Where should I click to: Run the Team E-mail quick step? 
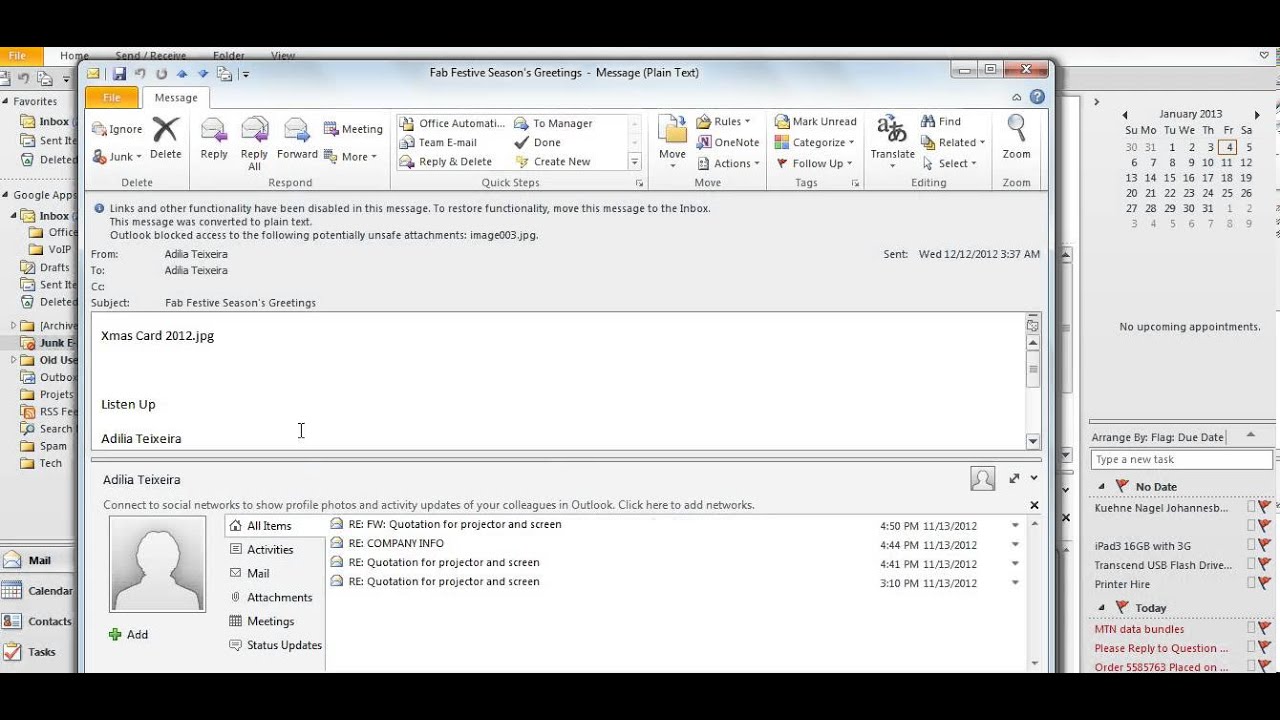tap(439, 142)
